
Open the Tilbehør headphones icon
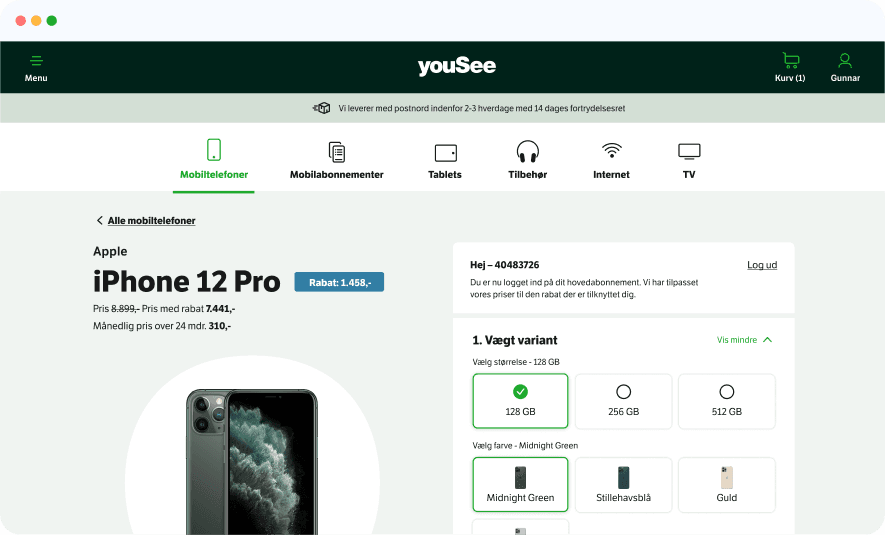coord(528,151)
